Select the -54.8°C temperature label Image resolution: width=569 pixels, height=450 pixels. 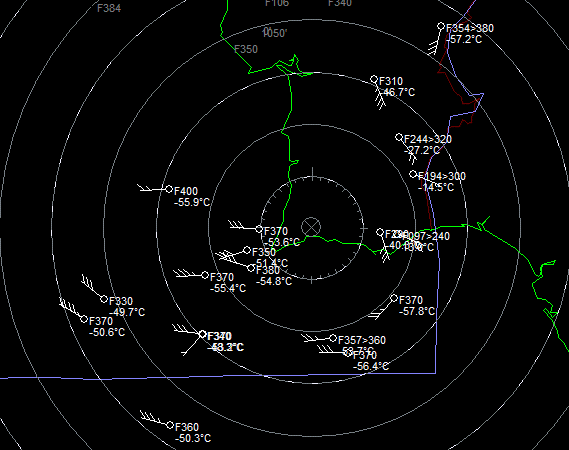click(274, 281)
